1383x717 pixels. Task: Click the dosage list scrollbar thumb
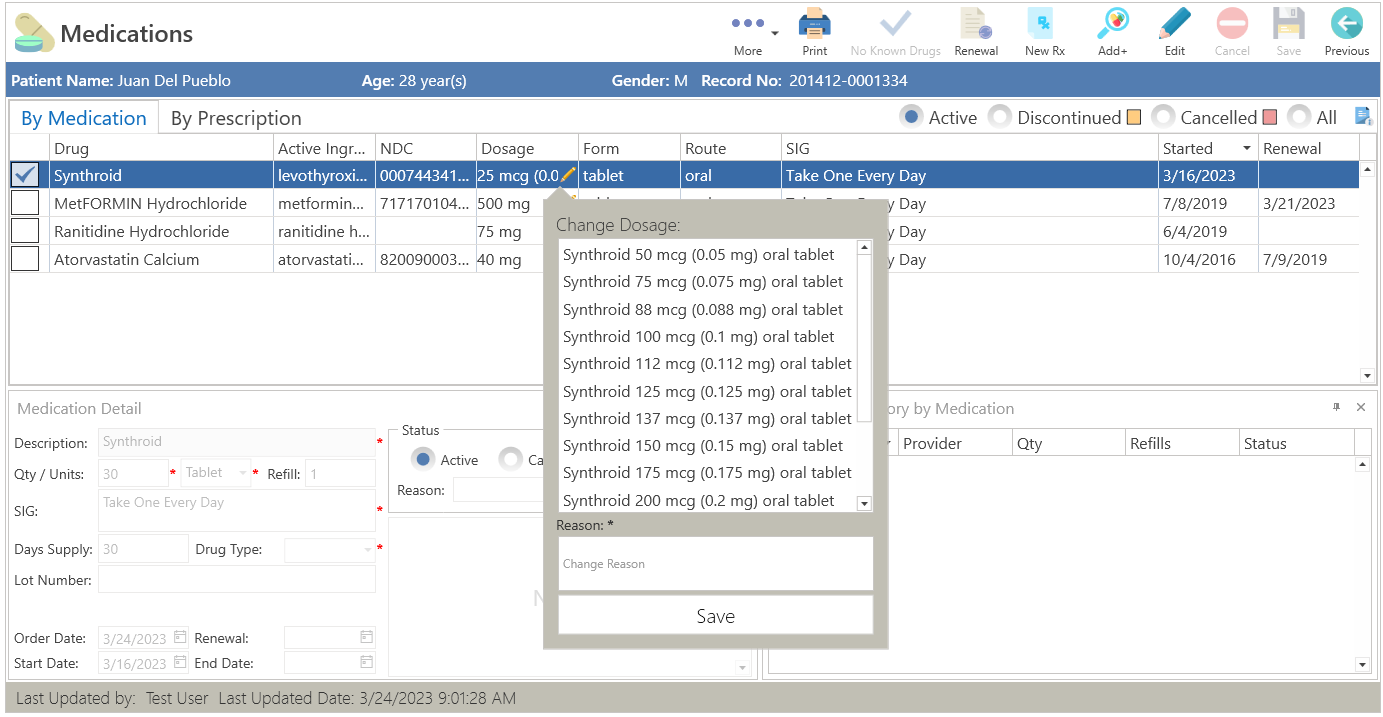865,339
